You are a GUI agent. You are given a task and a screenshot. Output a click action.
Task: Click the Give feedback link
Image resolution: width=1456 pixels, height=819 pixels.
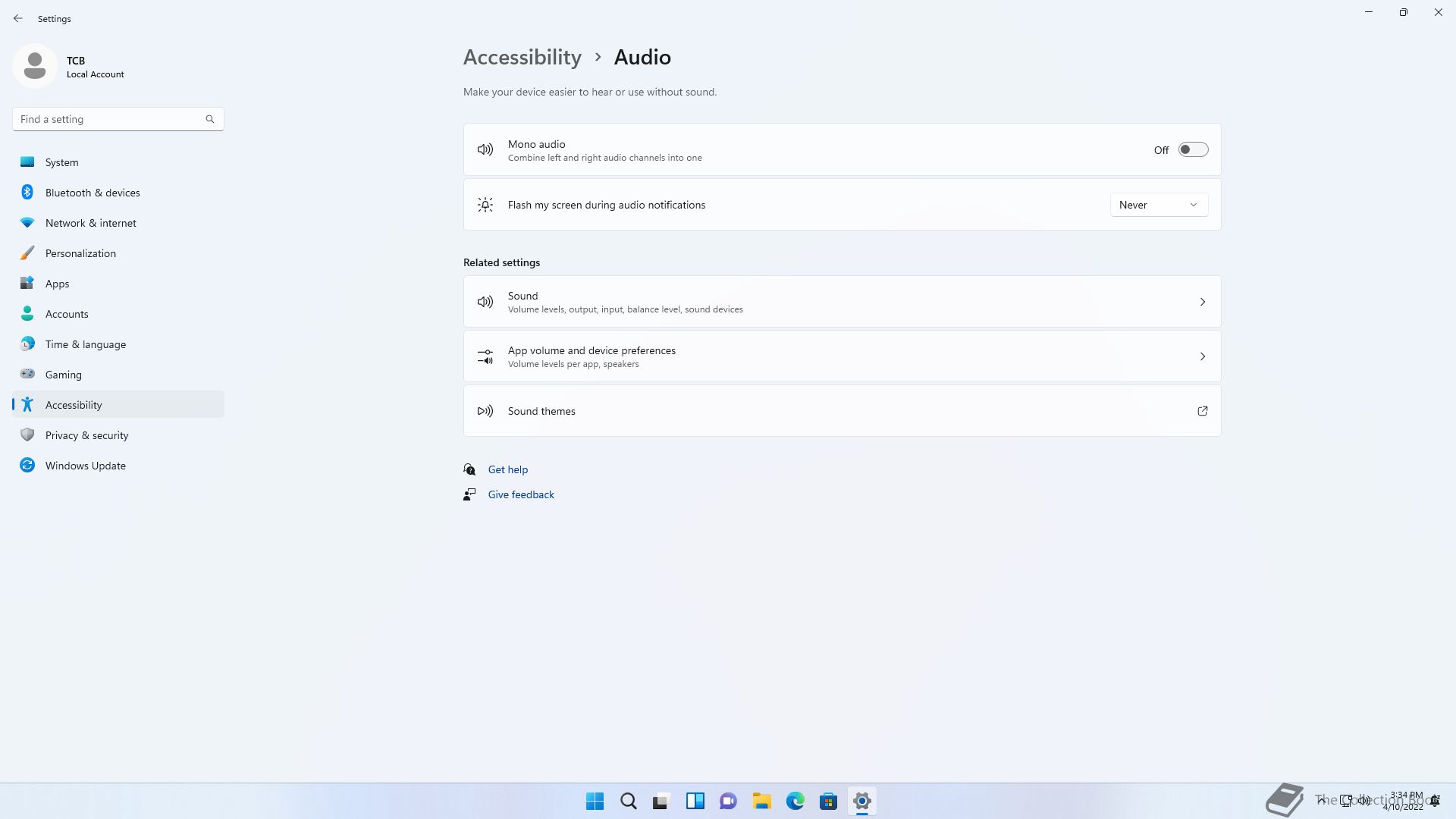(521, 494)
